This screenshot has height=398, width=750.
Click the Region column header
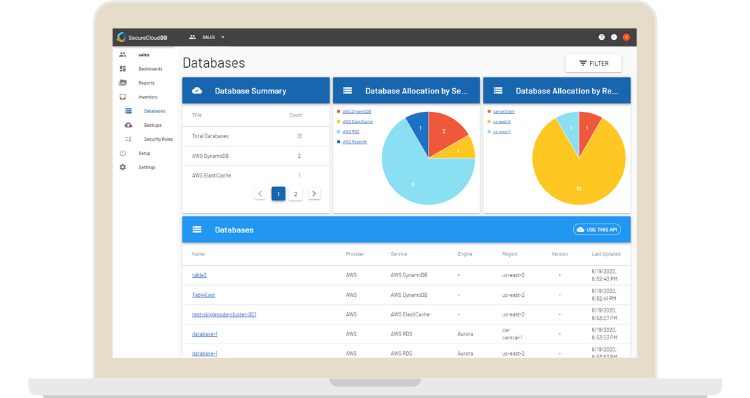pos(509,254)
